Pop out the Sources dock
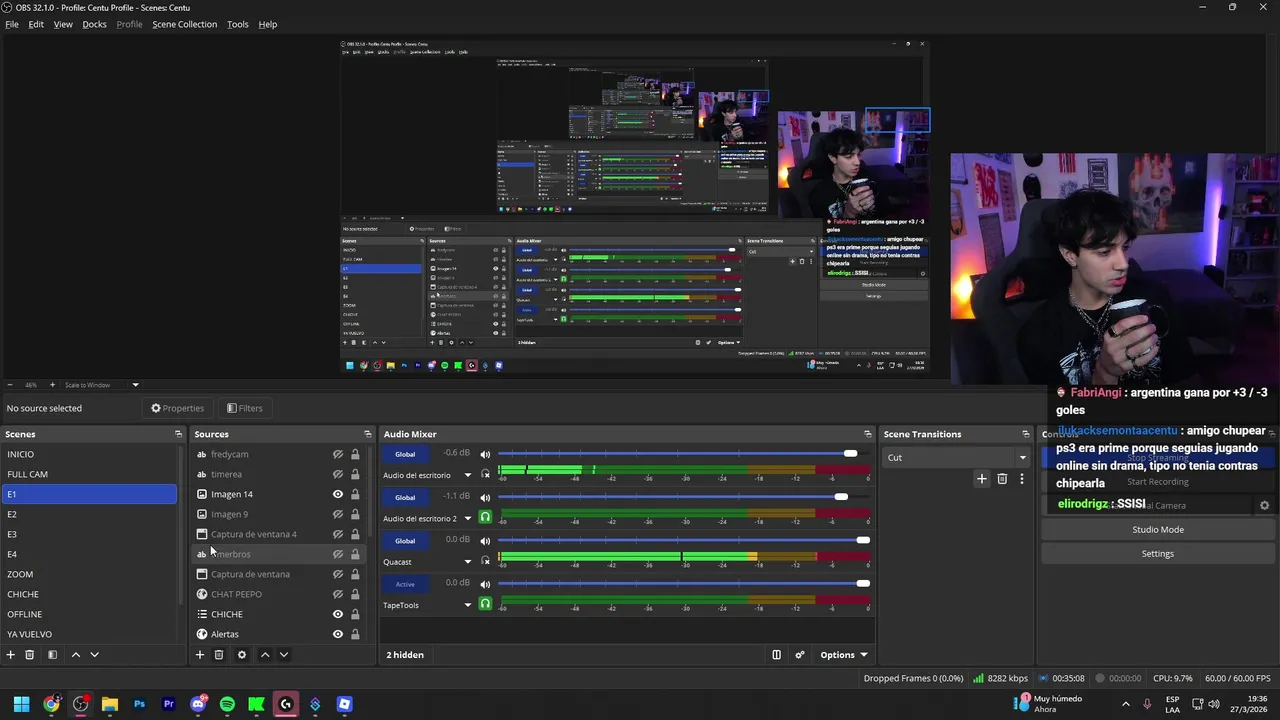 click(x=367, y=434)
